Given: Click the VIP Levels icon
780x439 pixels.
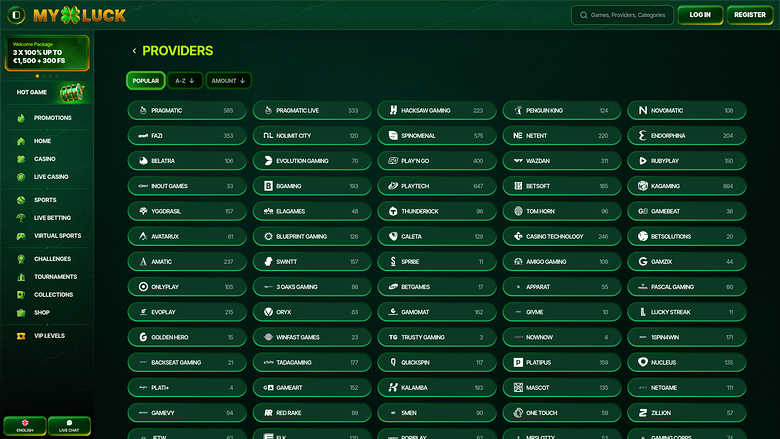Looking at the screenshot, I should (x=21, y=336).
